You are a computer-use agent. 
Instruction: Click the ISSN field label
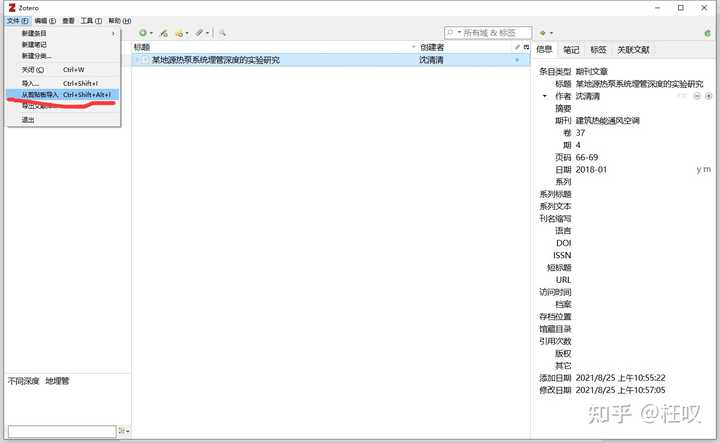[x=562, y=255]
